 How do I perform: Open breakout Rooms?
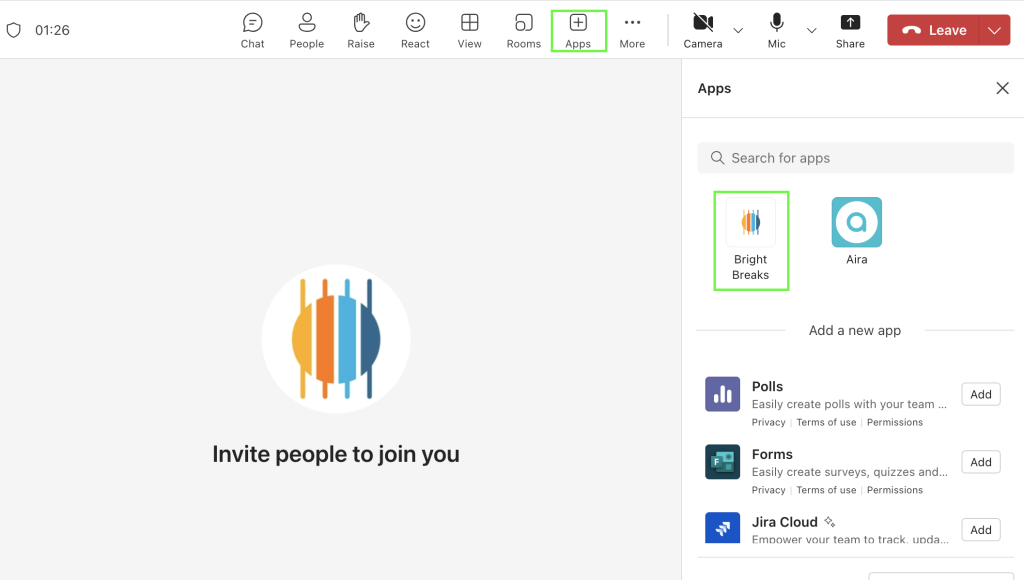pyautogui.click(x=523, y=30)
